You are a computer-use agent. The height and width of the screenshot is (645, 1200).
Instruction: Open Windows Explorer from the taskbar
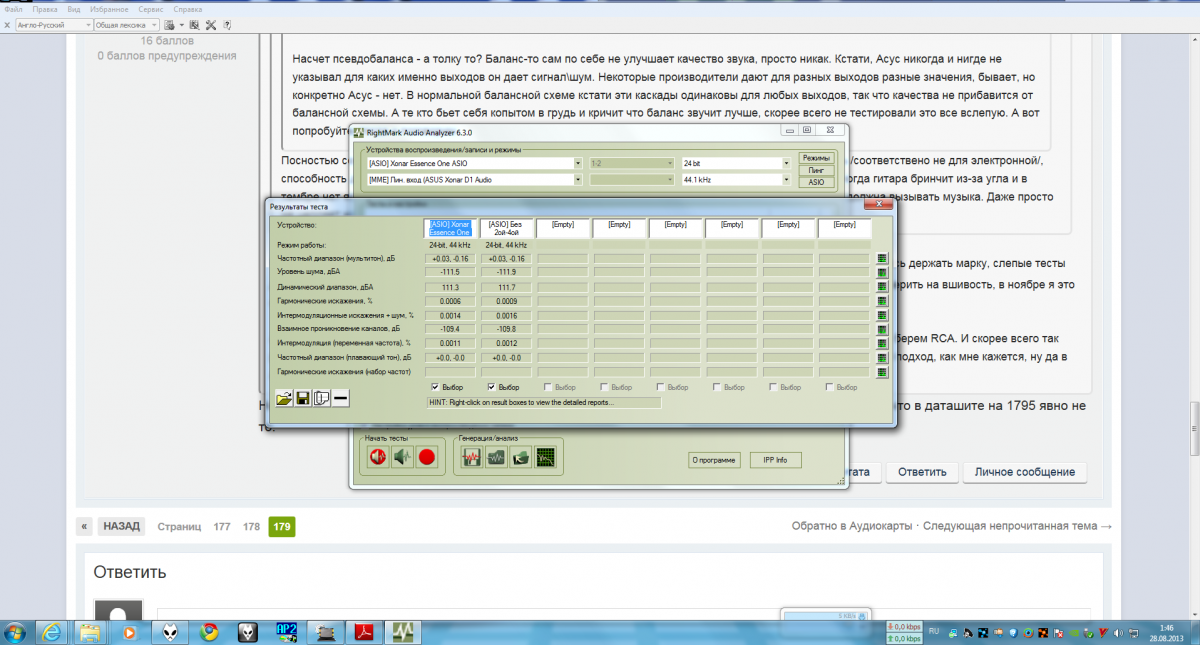(x=91, y=632)
